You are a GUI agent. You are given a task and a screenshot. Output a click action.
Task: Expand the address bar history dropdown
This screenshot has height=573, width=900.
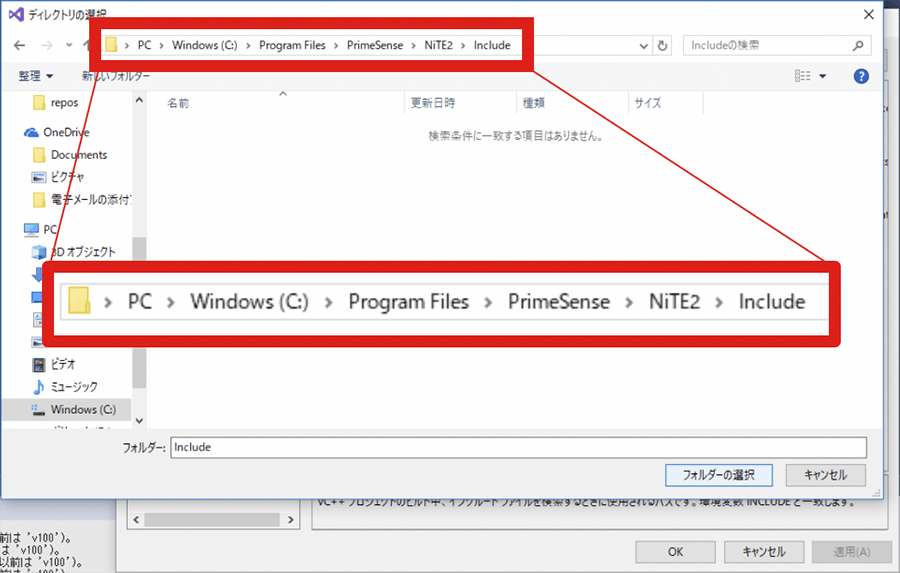(643, 46)
